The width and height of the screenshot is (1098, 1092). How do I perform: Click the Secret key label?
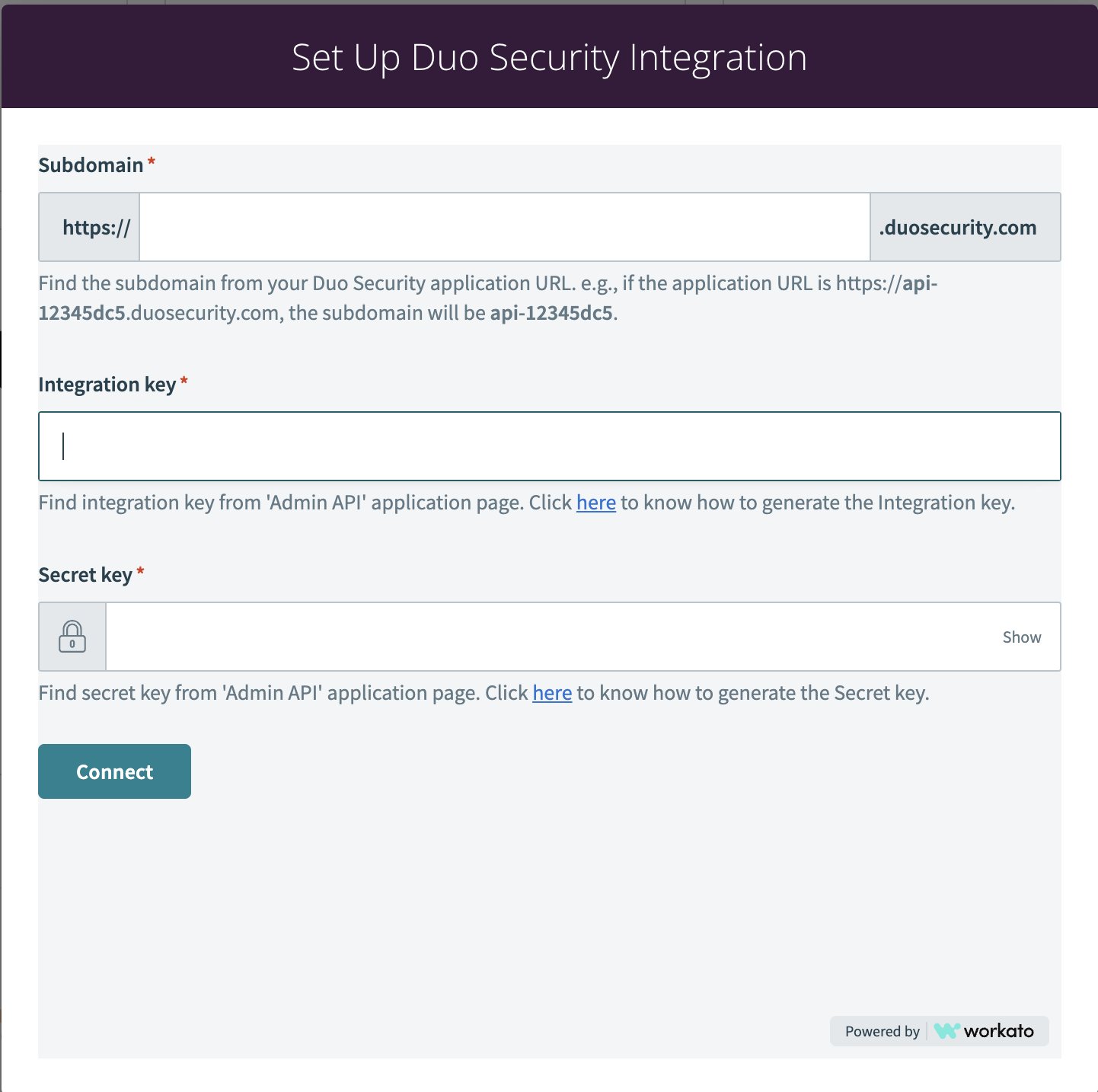(x=85, y=575)
